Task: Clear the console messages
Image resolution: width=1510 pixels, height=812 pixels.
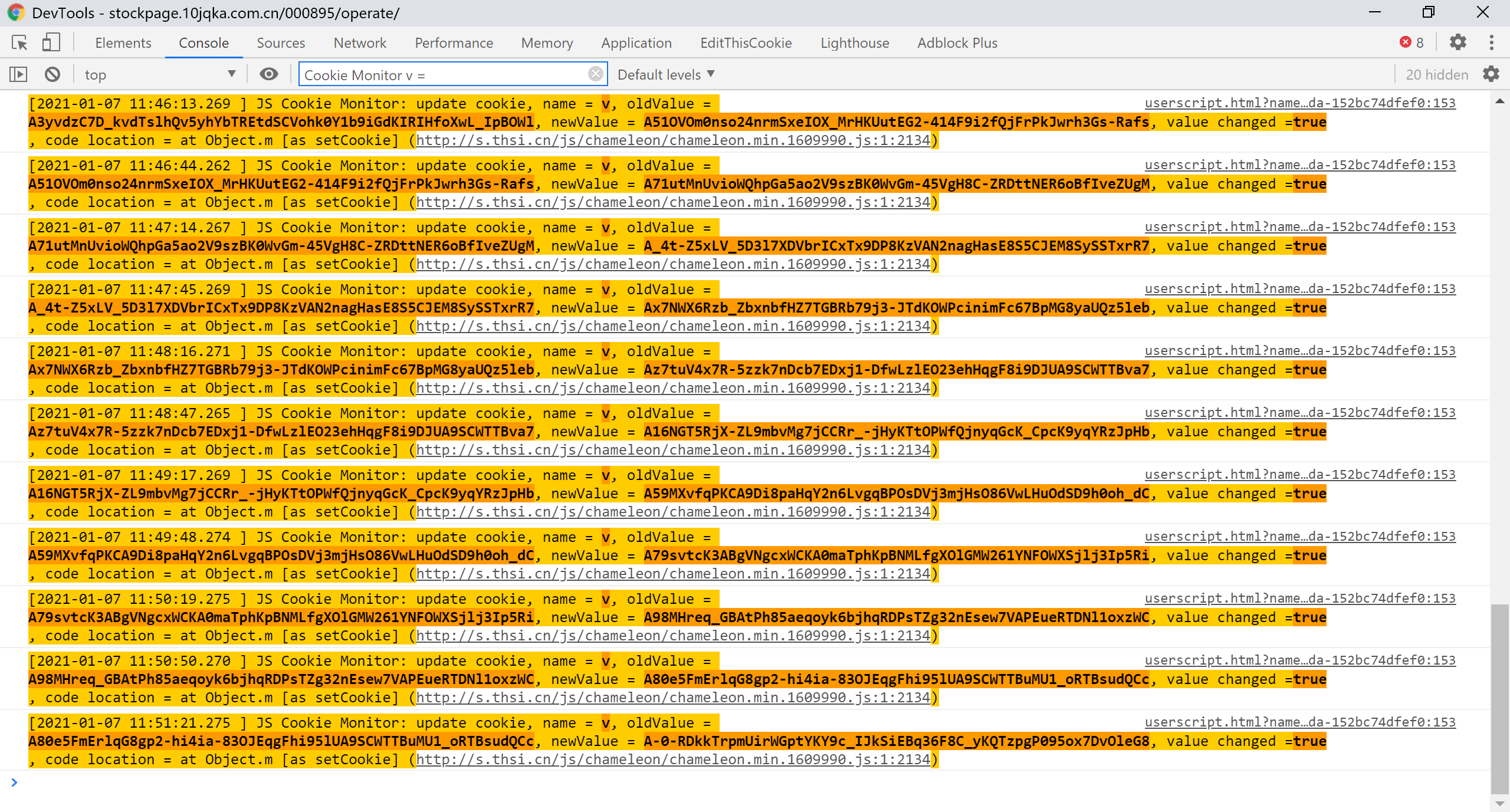Action: pos(52,74)
